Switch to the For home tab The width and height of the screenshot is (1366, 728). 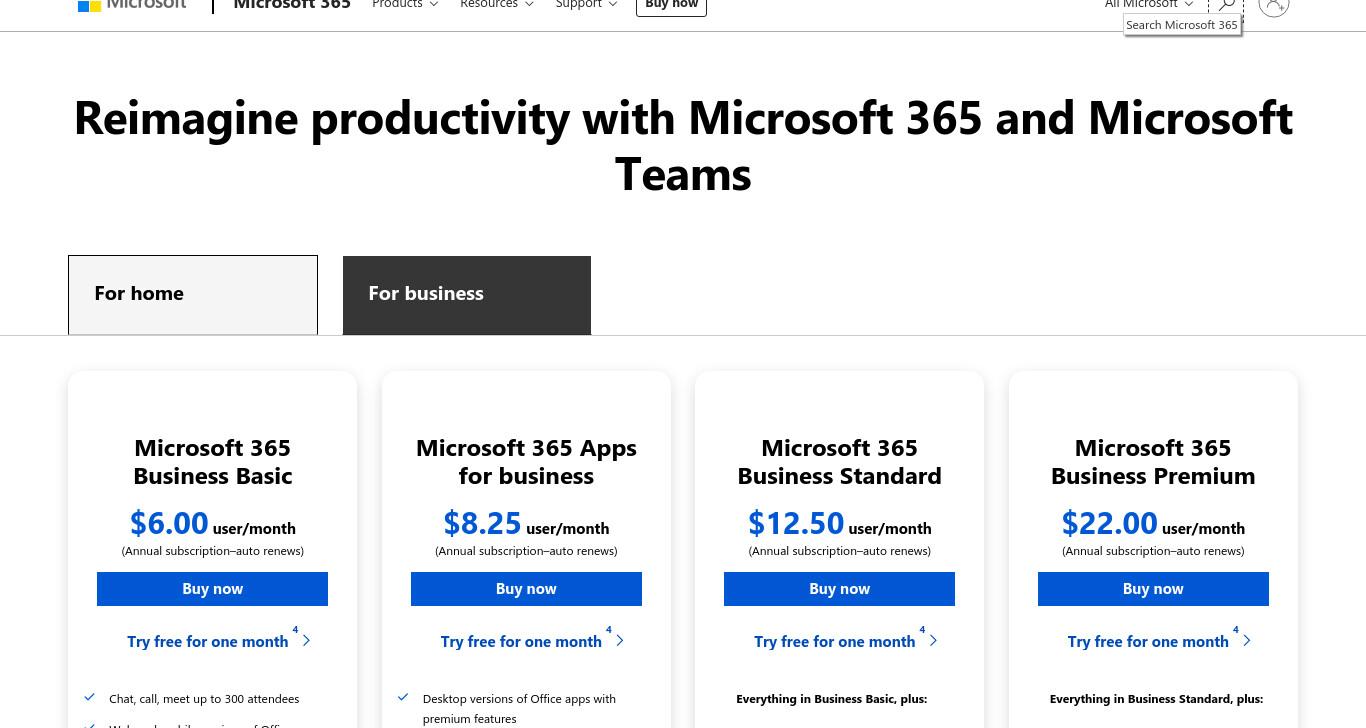193,295
